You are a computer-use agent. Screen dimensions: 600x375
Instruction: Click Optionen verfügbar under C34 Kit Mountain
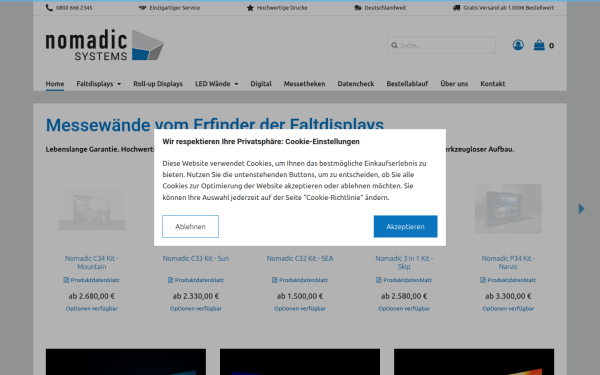coord(91,308)
